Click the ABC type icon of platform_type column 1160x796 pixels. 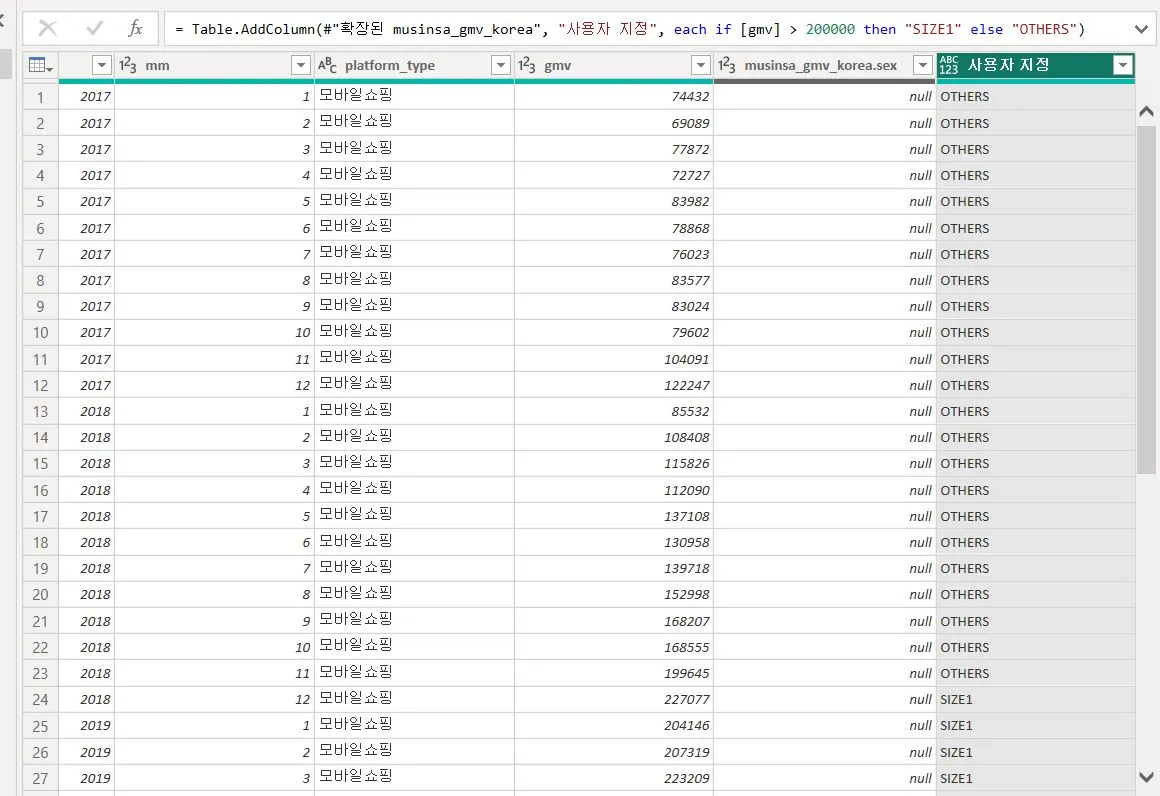pos(327,66)
